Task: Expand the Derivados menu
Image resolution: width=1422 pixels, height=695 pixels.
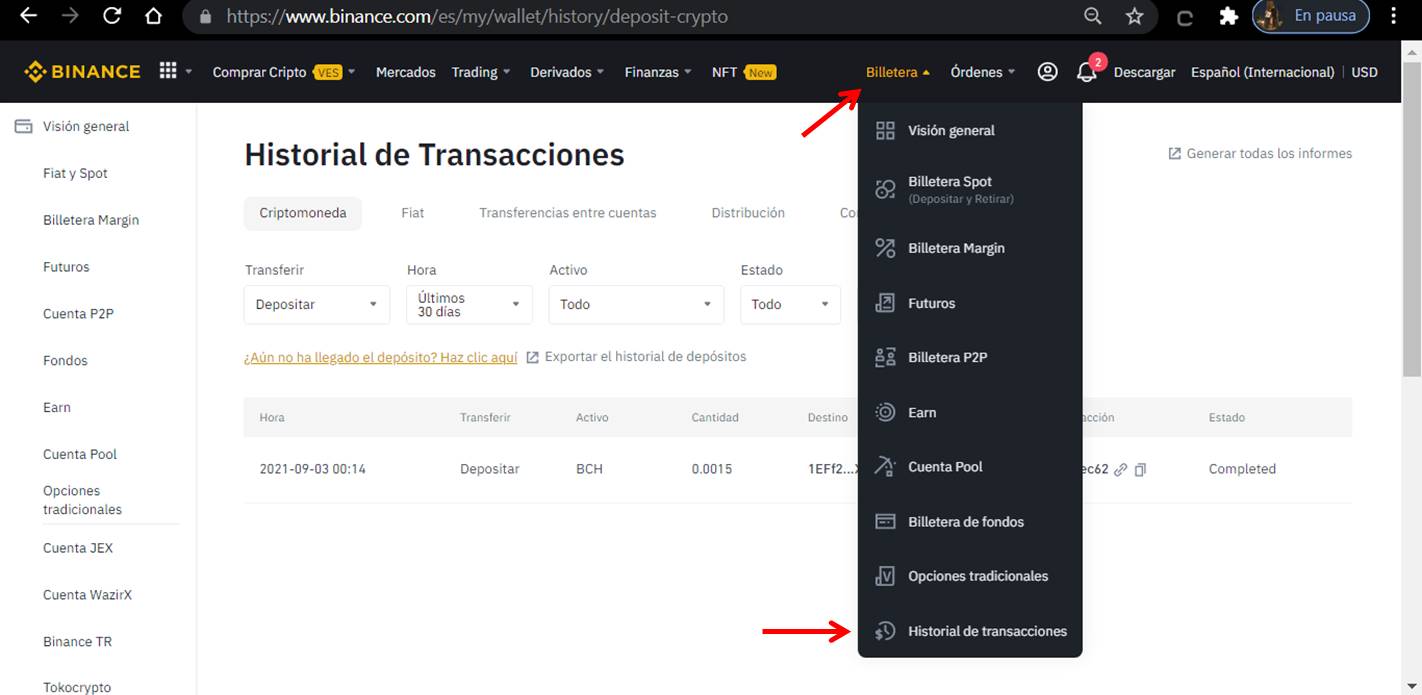Action: [567, 72]
